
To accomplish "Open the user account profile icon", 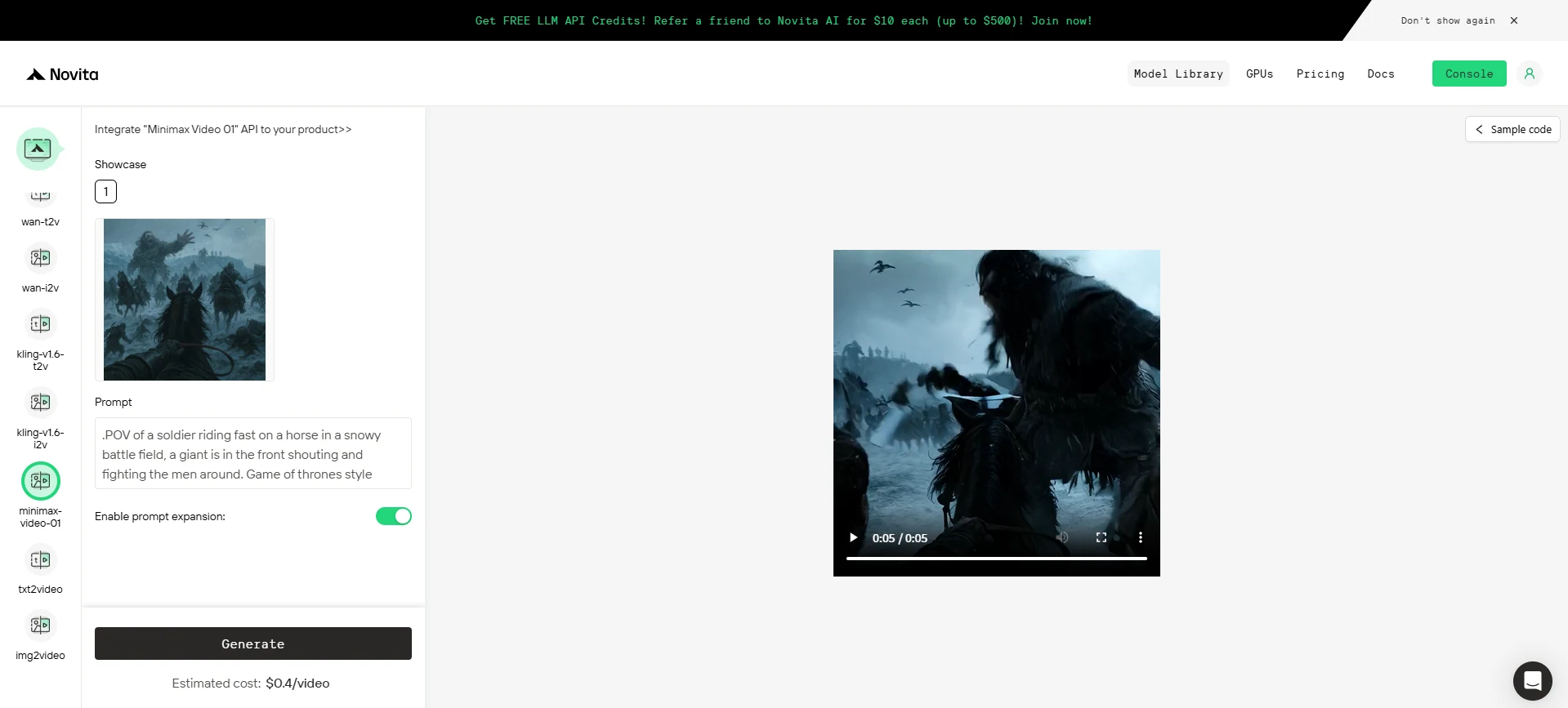I will click(1530, 73).
